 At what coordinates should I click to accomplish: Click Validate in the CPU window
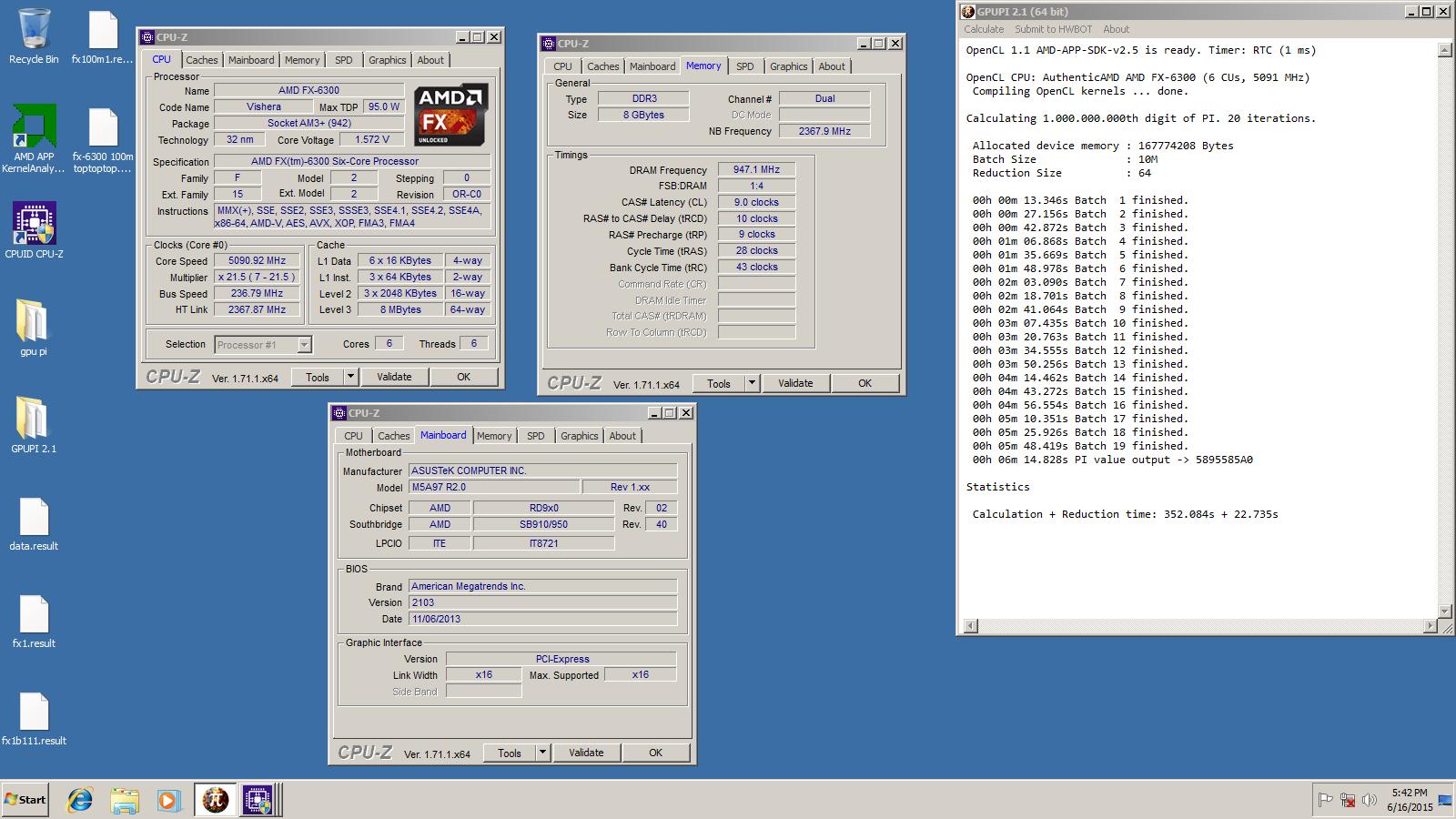[394, 377]
